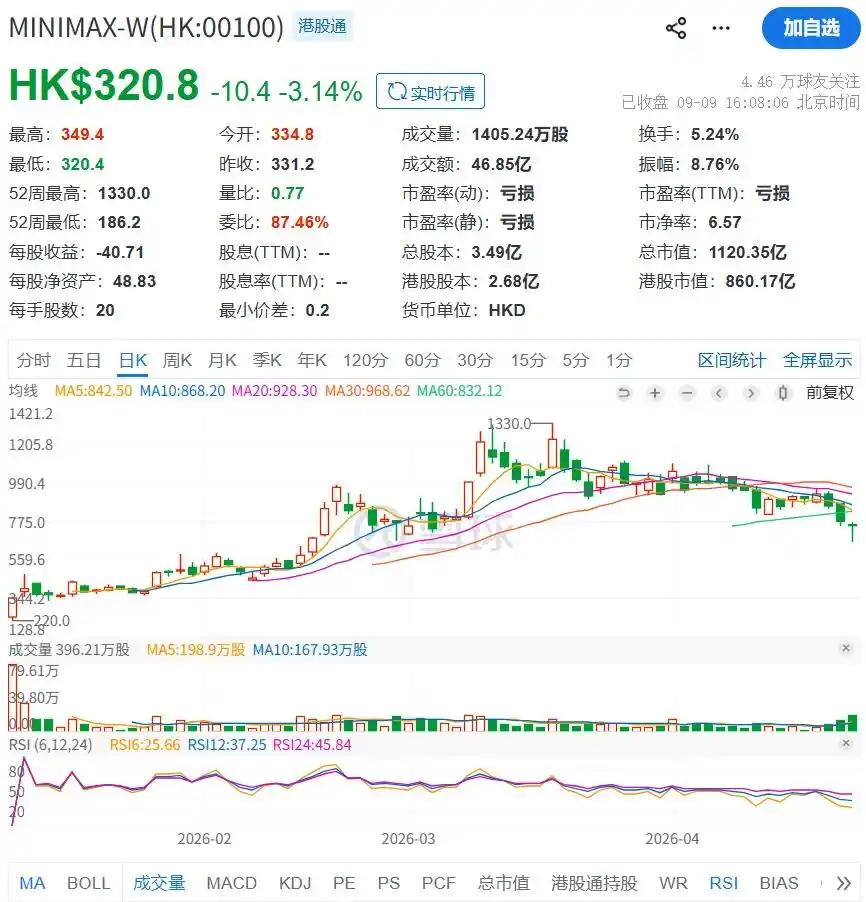Select the 月K chart tab

pyautogui.click(x=222, y=360)
